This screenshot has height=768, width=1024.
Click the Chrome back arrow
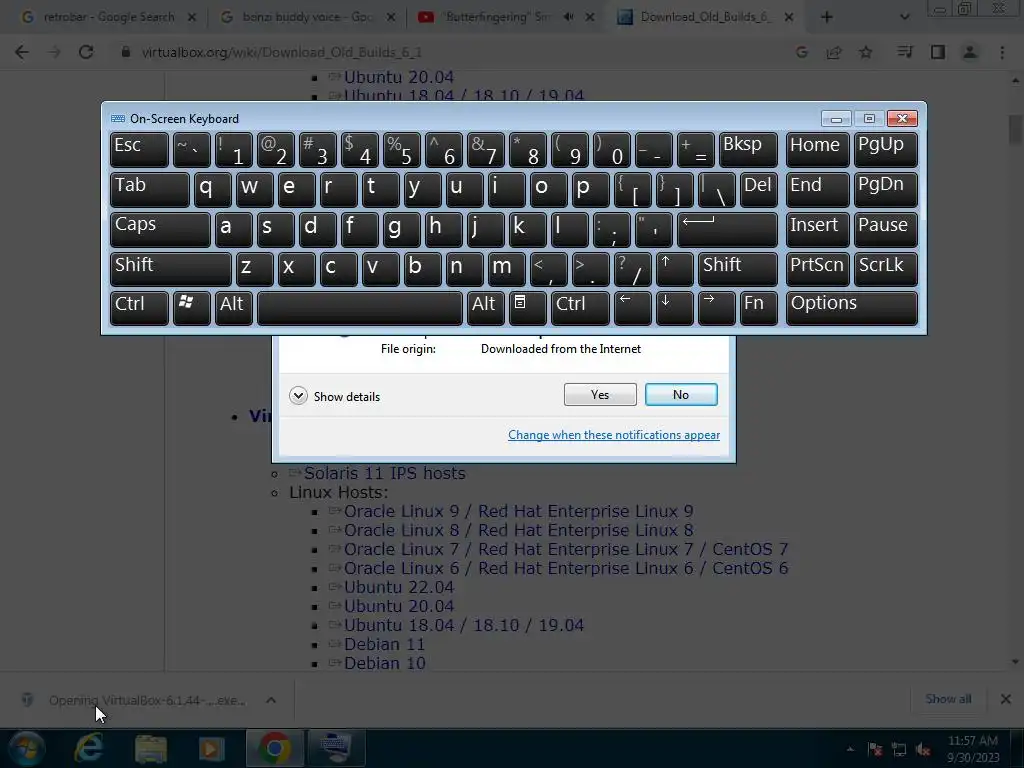(x=22, y=52)
